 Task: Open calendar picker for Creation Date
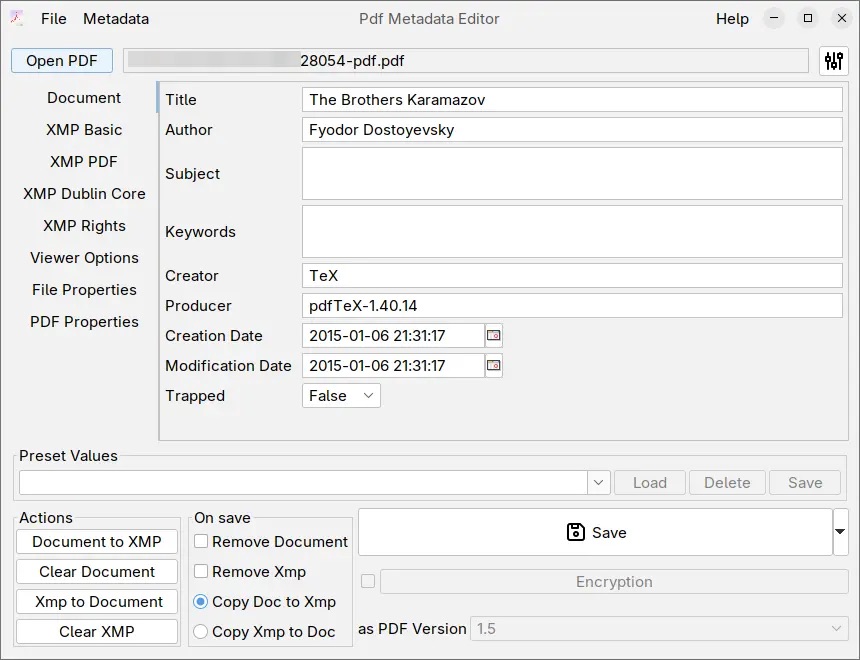coord(493,335)
